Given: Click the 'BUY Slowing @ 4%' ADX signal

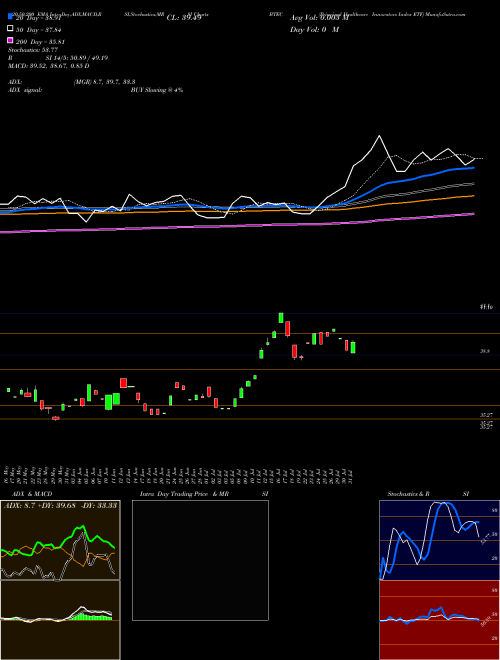Looking at the screenshot, I should (x=157, y=90).
